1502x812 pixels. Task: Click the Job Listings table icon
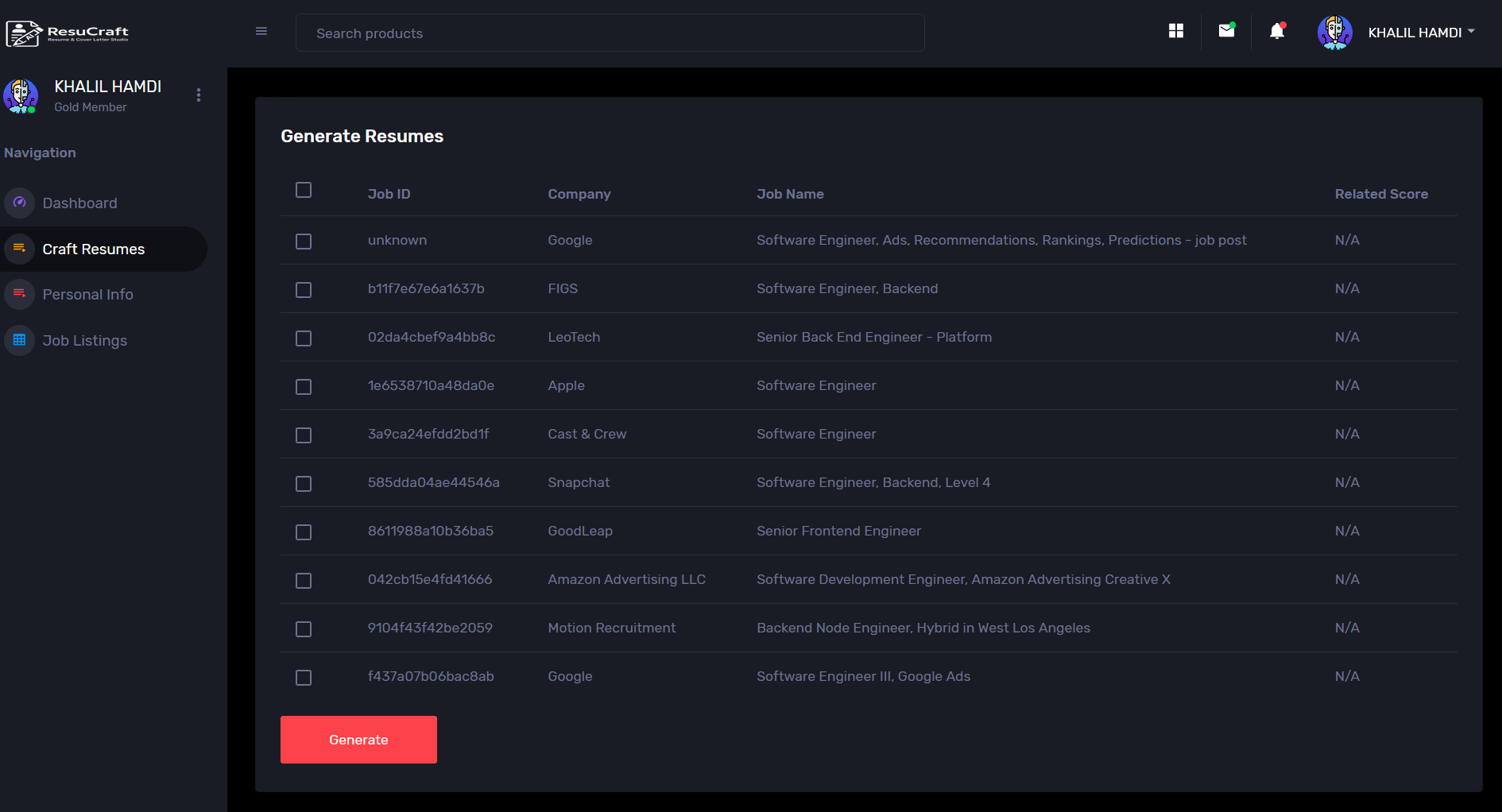20,340
